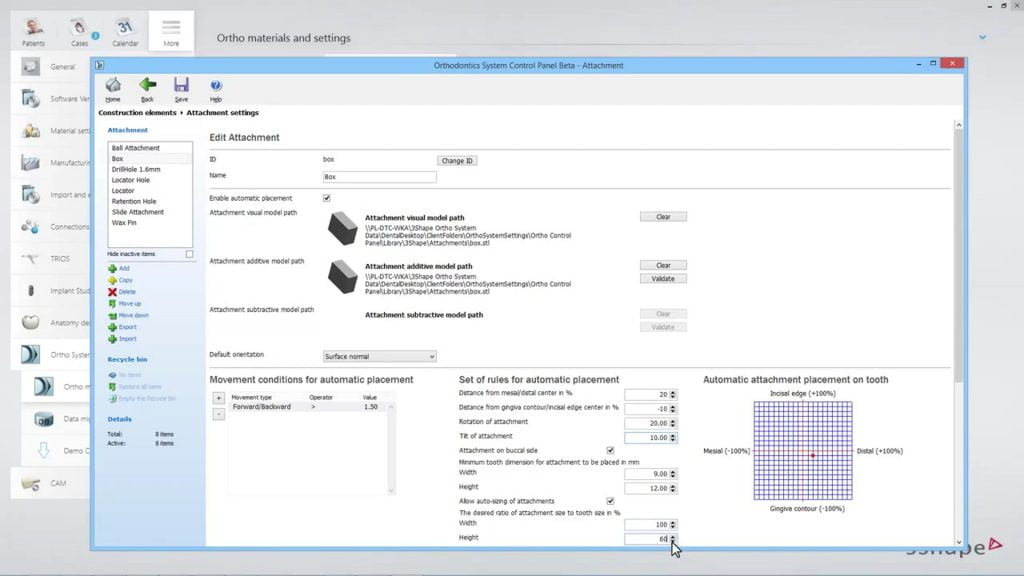Check the Hide inactive items box
Image resolution: width=1024 pixels, height=576 pixels.
pyautogui.click(x=189, y=254)
